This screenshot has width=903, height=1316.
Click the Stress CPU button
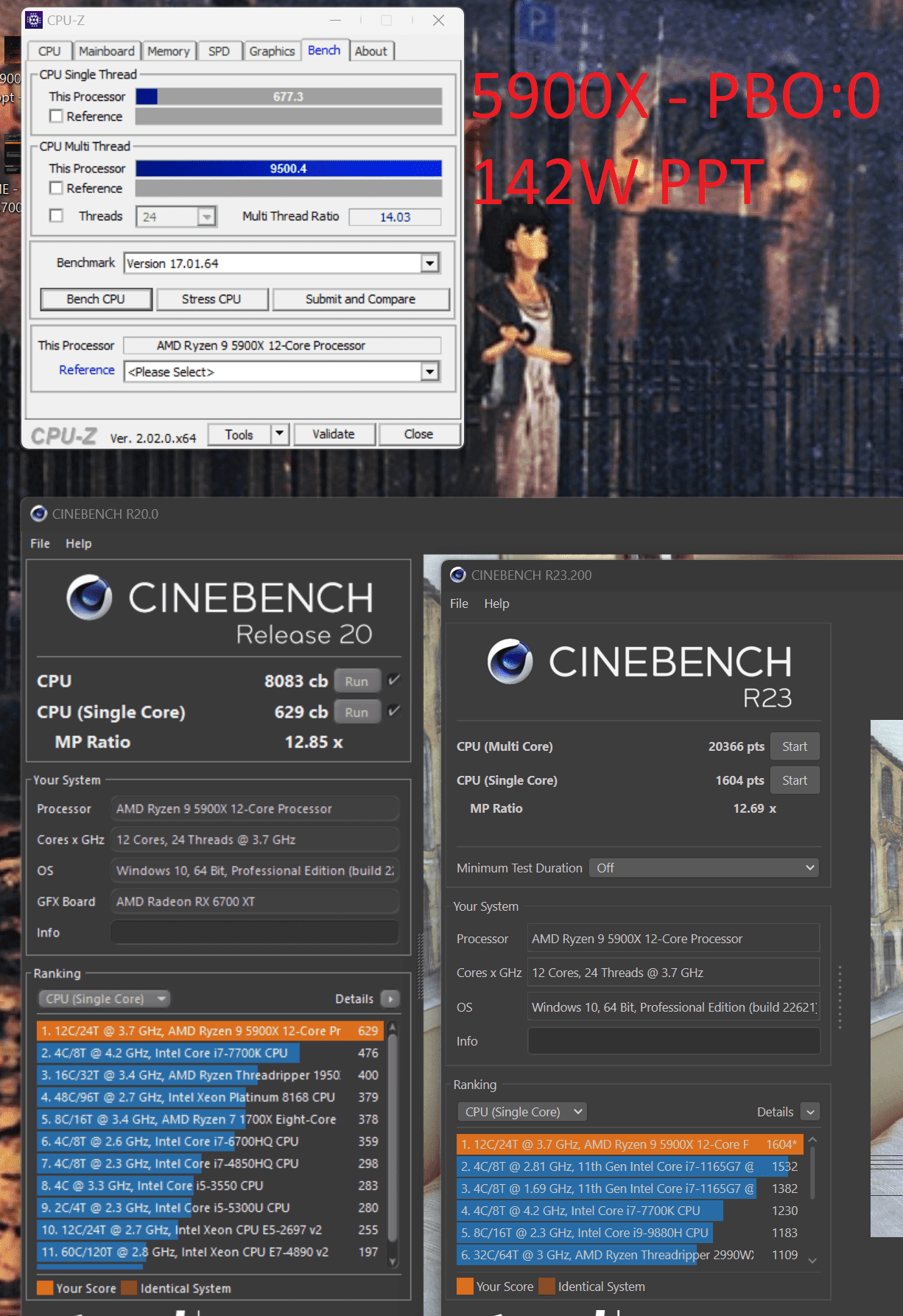[211, 299]
